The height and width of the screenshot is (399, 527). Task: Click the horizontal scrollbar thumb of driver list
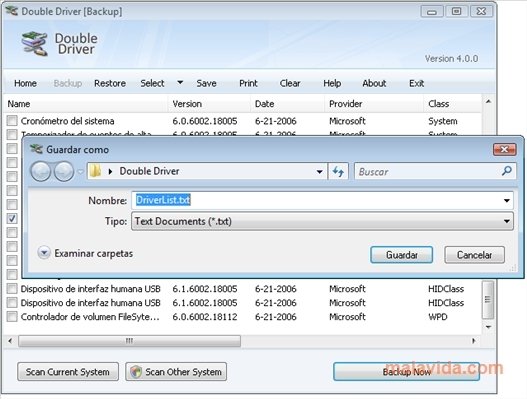(129, 341)
